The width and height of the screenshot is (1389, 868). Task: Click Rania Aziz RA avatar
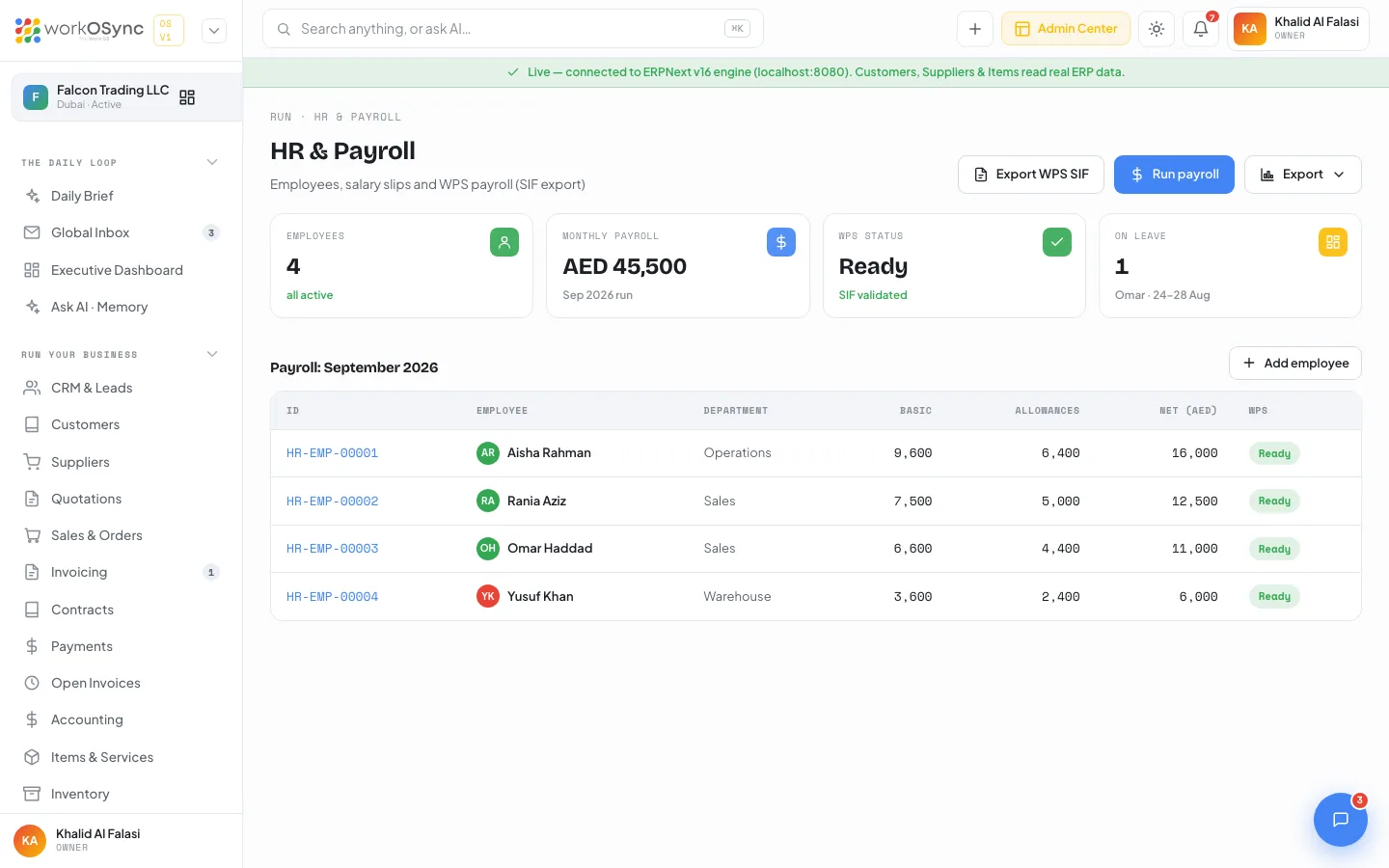coord(488,501)
